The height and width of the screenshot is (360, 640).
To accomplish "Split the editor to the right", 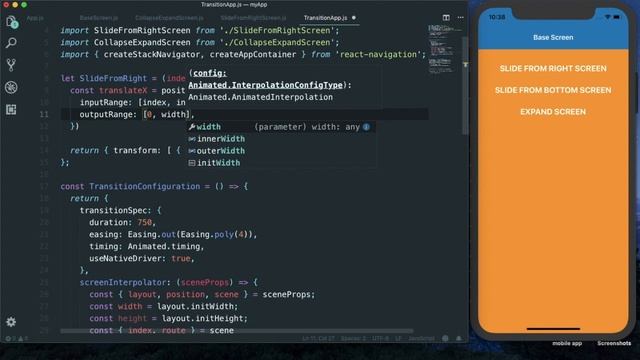I will coord(446,18).
